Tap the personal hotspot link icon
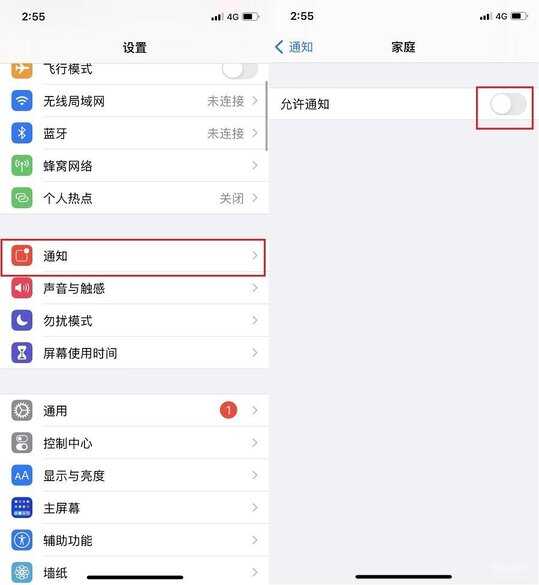 coord(22,198)
